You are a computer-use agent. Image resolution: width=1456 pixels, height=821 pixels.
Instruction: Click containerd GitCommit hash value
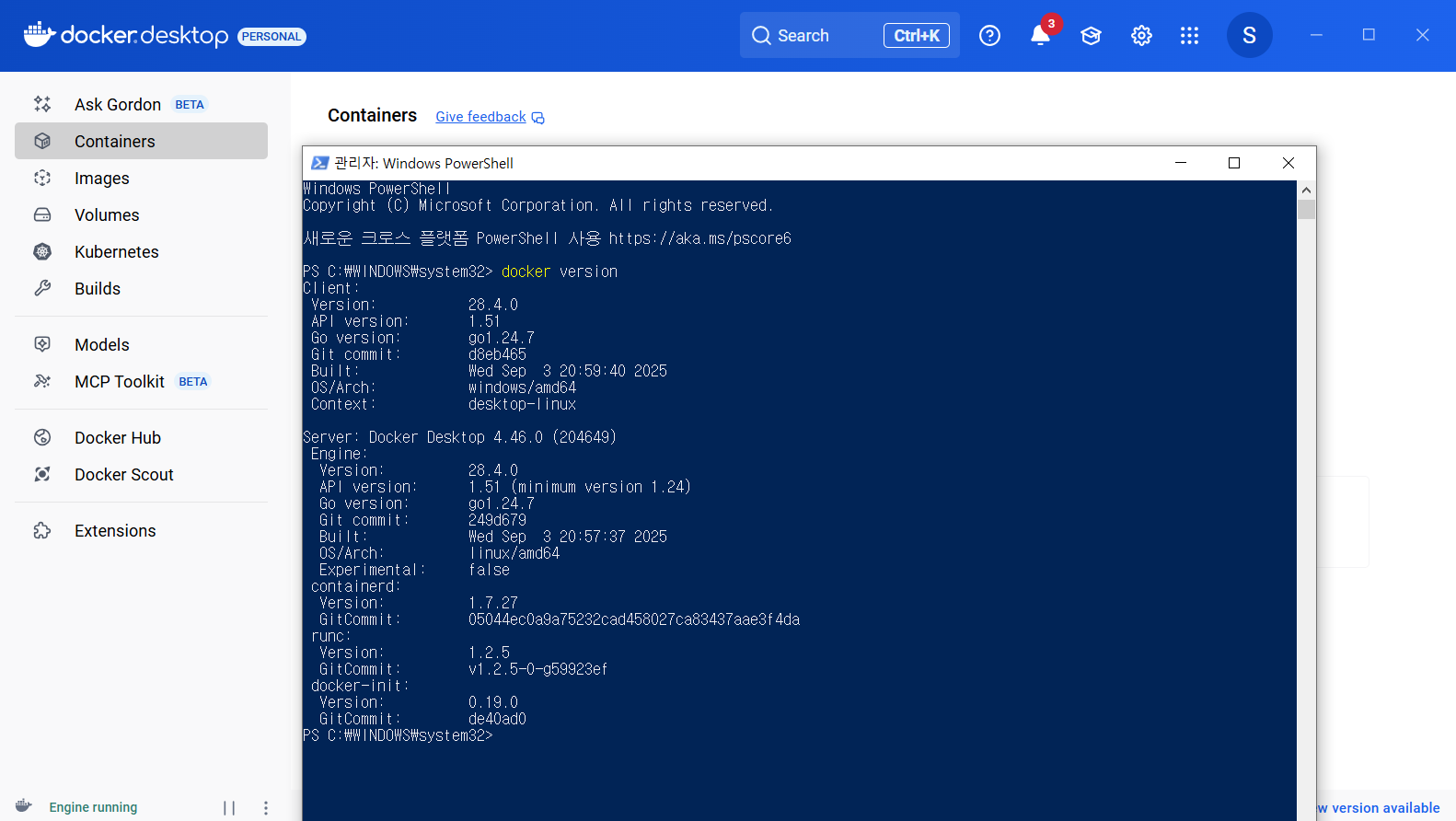pos(634,619)
